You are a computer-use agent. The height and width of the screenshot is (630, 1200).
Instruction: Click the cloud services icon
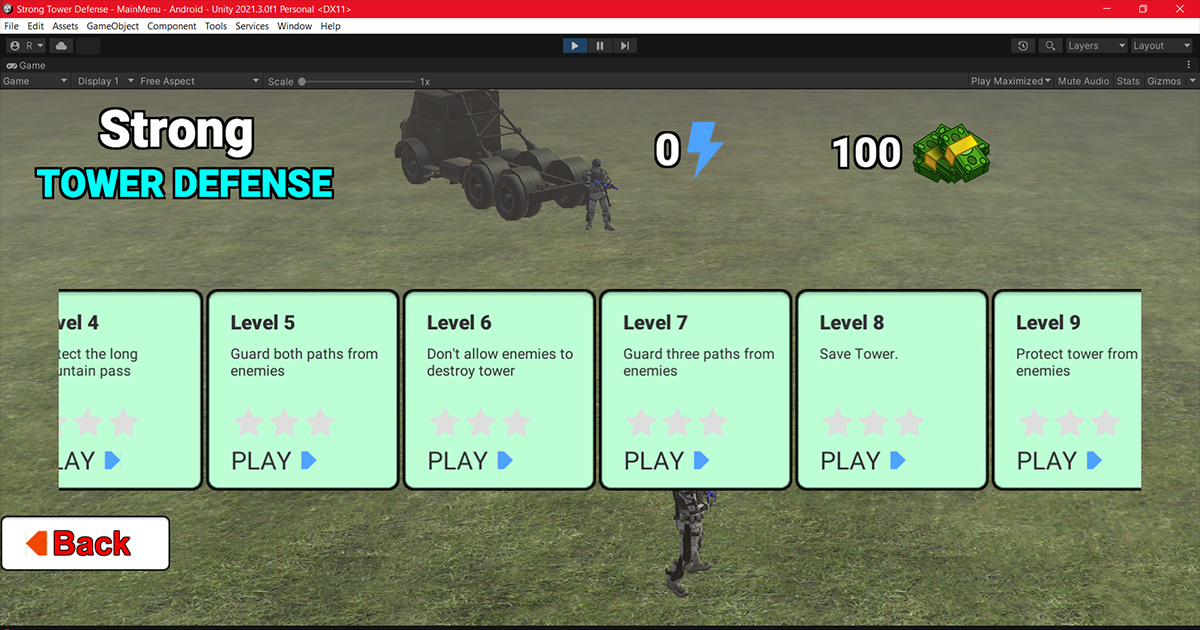coord(62,46)
